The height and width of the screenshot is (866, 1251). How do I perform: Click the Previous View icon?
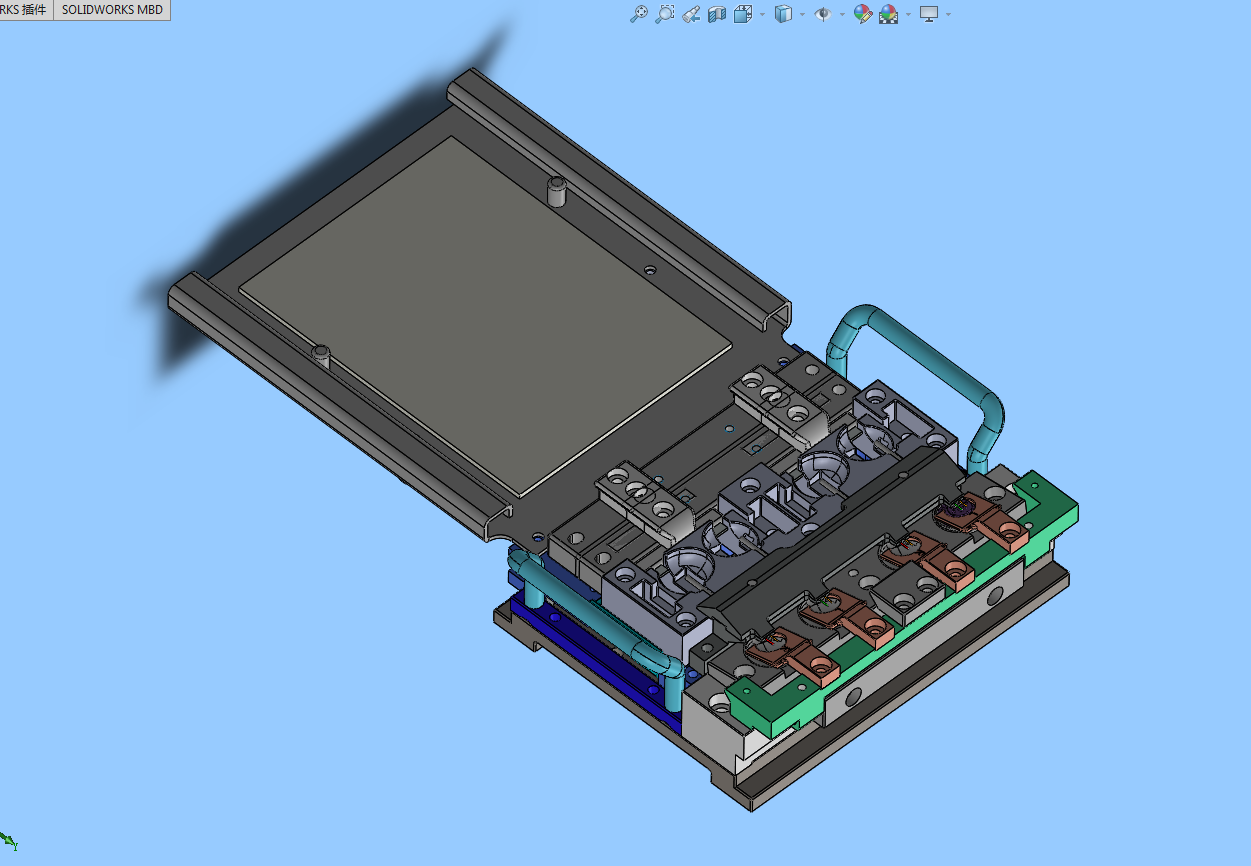tap(690, 14)
